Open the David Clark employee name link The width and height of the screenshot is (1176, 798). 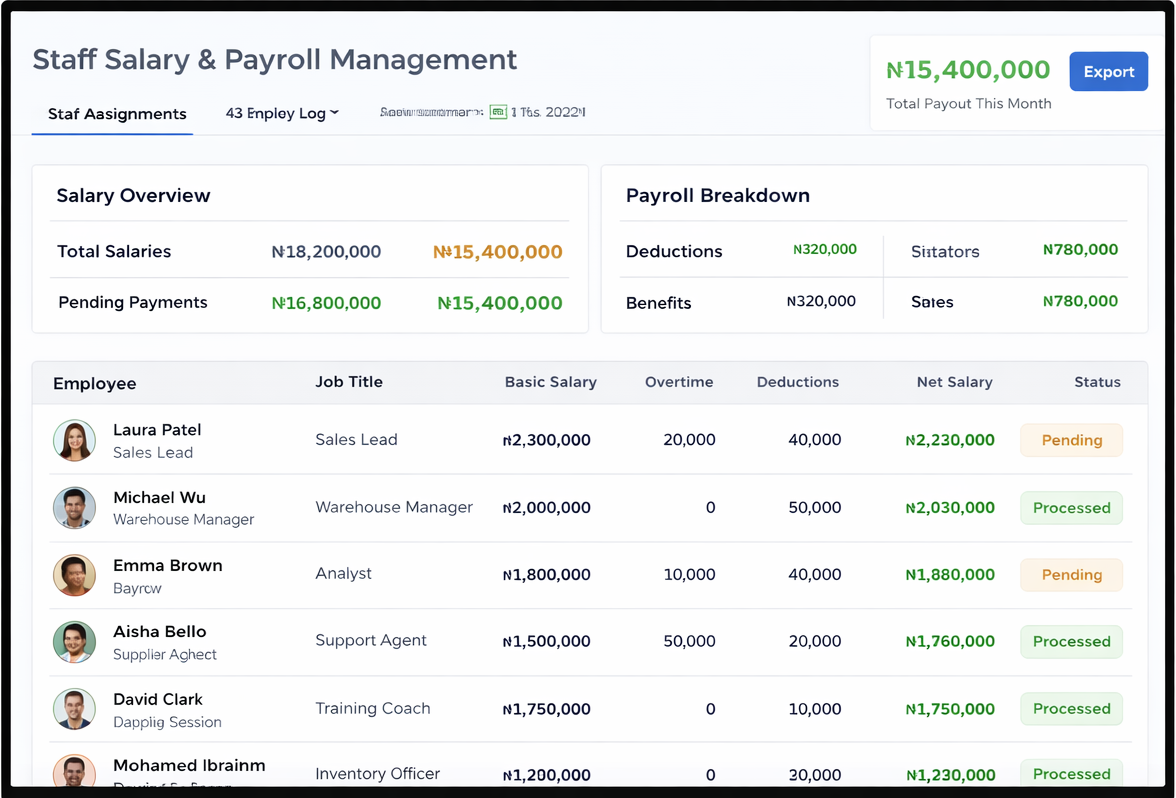tap(158, 699)
